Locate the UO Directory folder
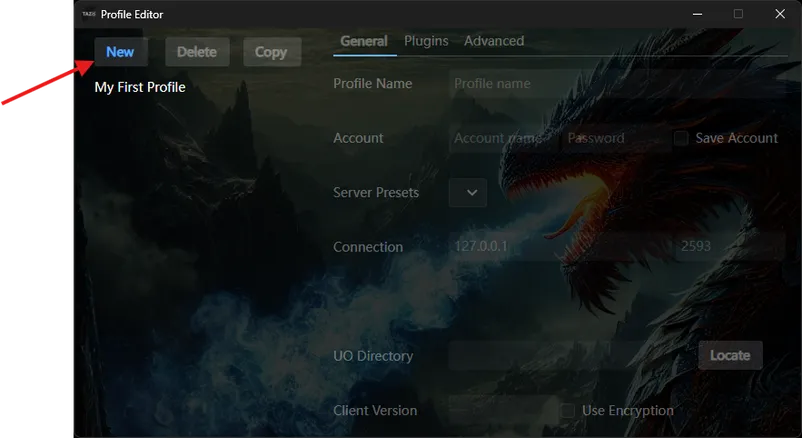 point(730,356)
